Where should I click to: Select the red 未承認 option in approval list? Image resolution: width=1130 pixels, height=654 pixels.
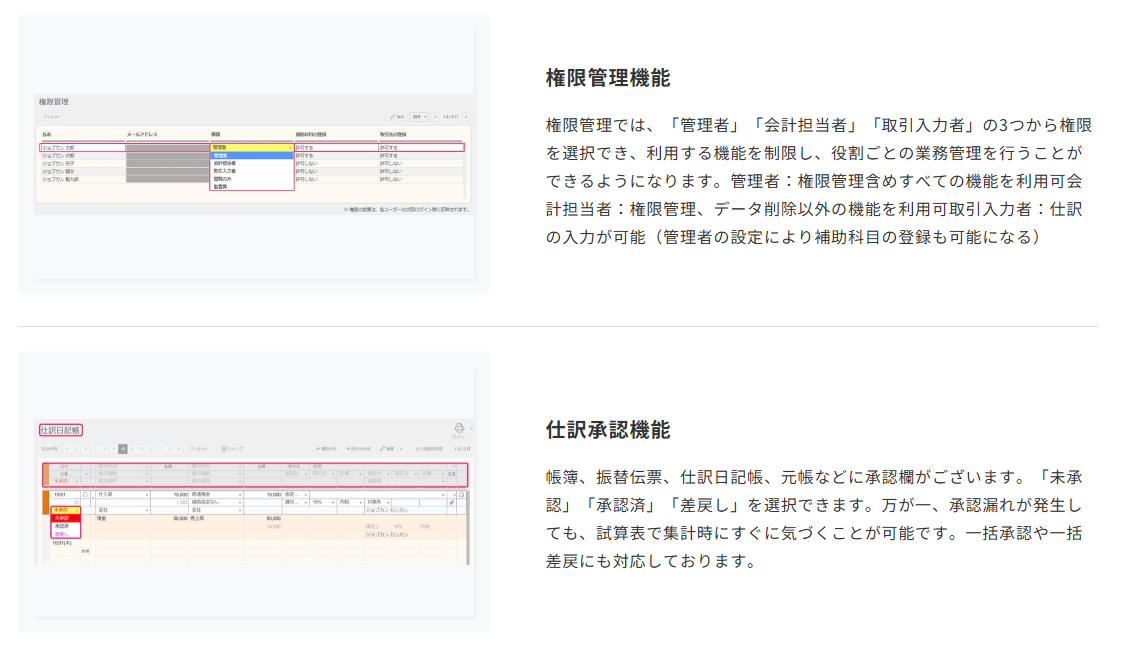(x=65, y=518)
